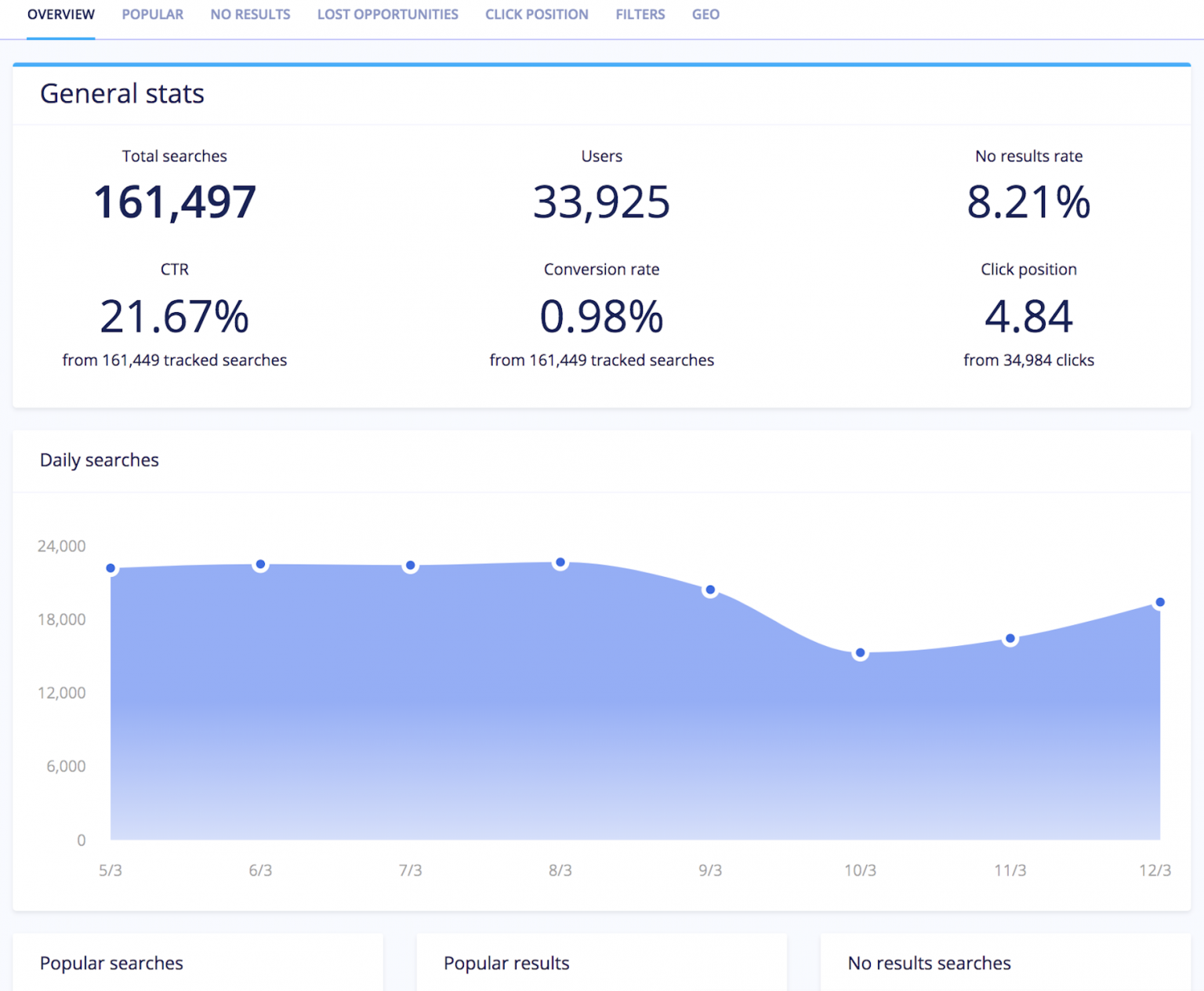Click the 8/3 peak data point

[560, 563]
